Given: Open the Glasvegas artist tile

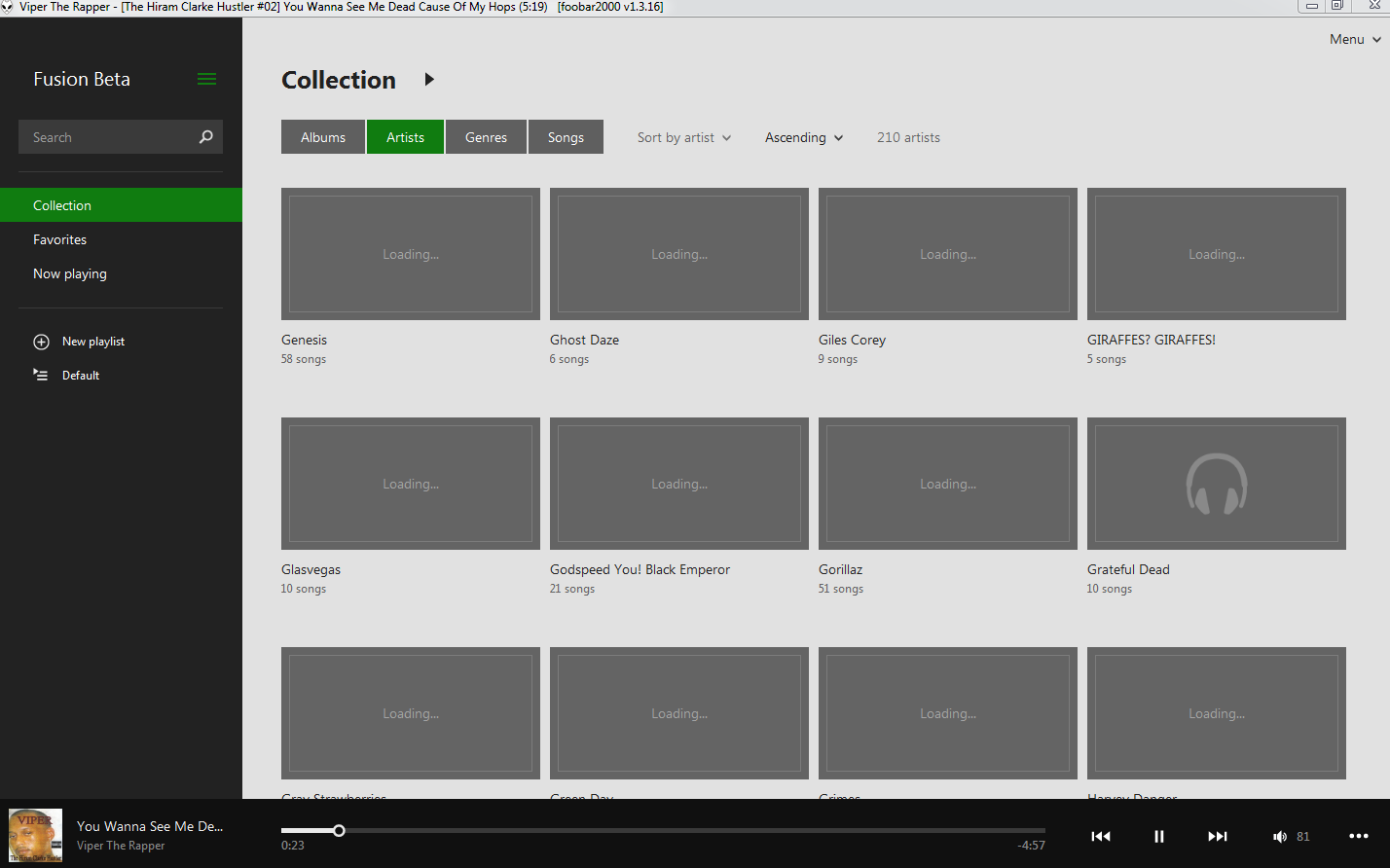Looking at the screenshot, I should 411,484.
